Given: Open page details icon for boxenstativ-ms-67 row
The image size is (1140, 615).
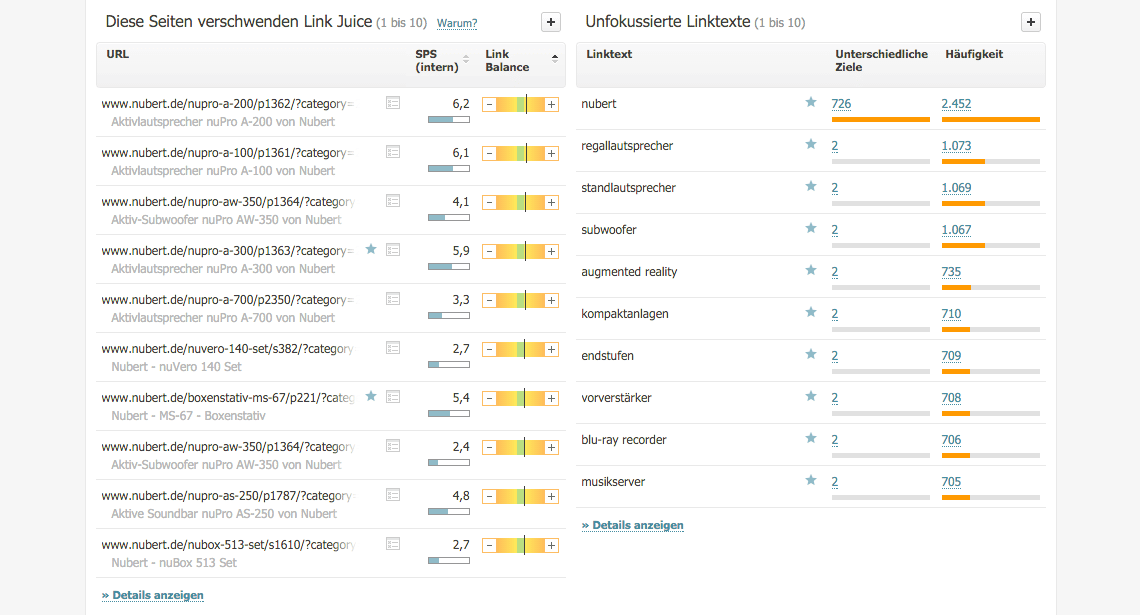Looking at the screenshot, I should (393, 397).
